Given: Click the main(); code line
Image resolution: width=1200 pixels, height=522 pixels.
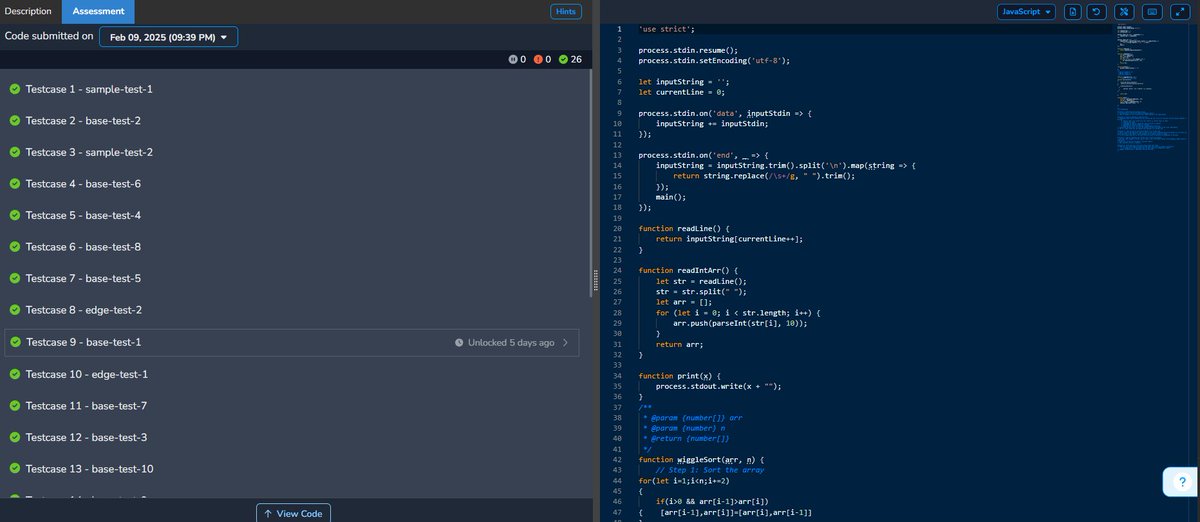Looking at the screenshot, I should coord(671,197).
